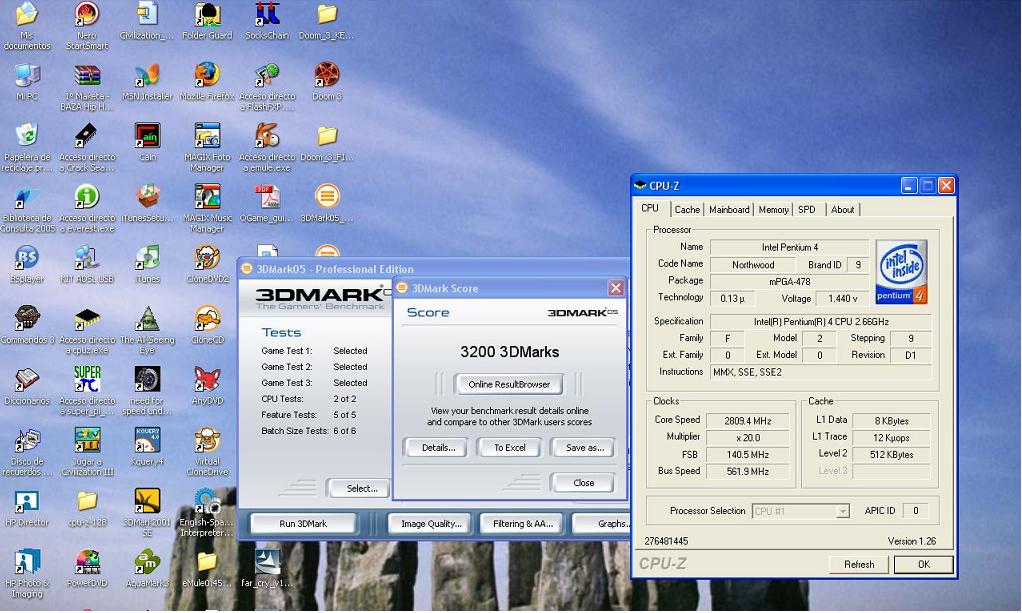Open the BSplayer desktop icon
Viewport: 1022px width, 613px height.
coord(27,258)
